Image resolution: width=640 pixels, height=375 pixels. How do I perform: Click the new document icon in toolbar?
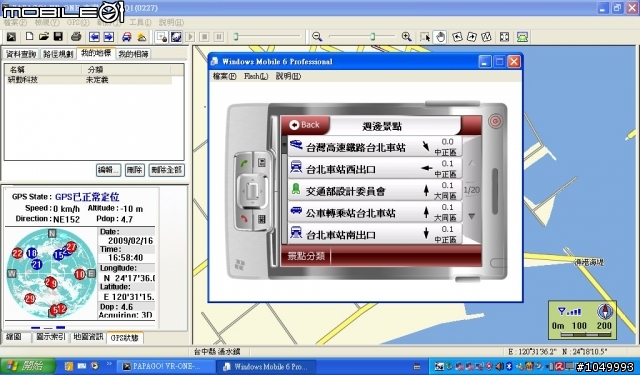29,37
